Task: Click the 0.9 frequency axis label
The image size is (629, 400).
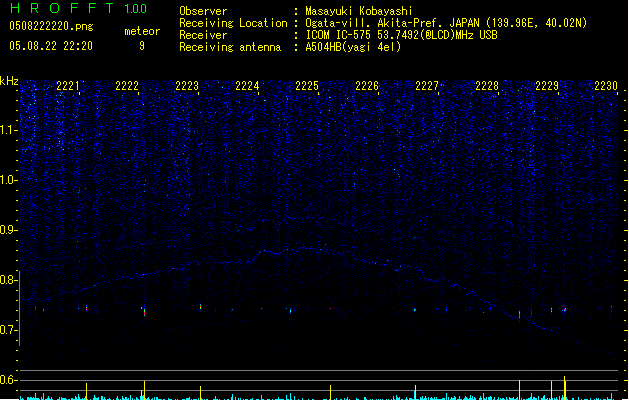Action: tap(9, 229)
